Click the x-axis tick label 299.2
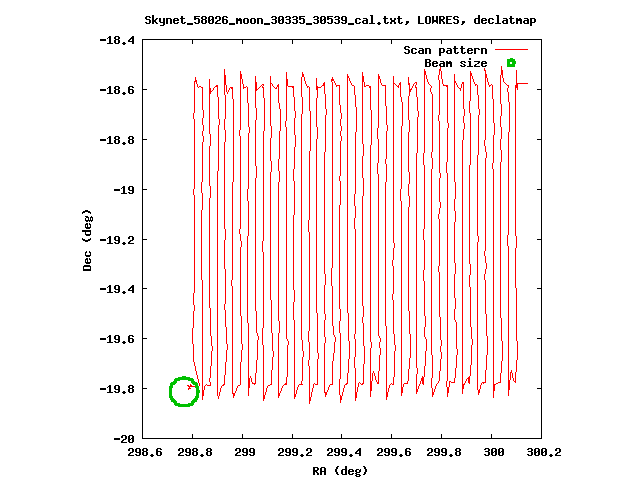This screenshot has width=640, height=480. [x=295, y=452]
